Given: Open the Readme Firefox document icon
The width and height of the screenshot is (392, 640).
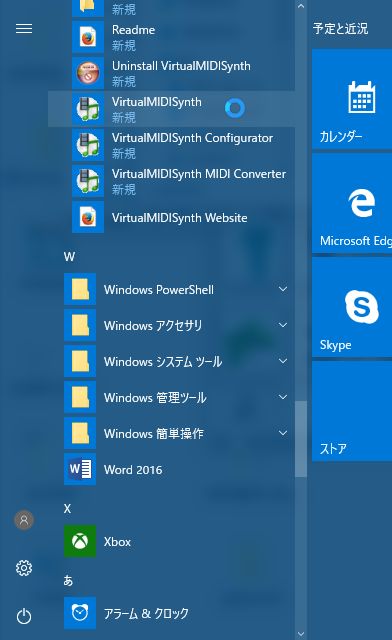Looking at the screenshot, I should point(88,37).
